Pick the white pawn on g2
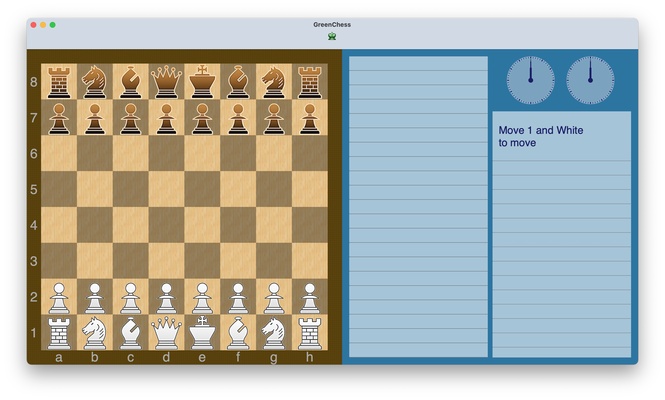 [x=274, y=298]
